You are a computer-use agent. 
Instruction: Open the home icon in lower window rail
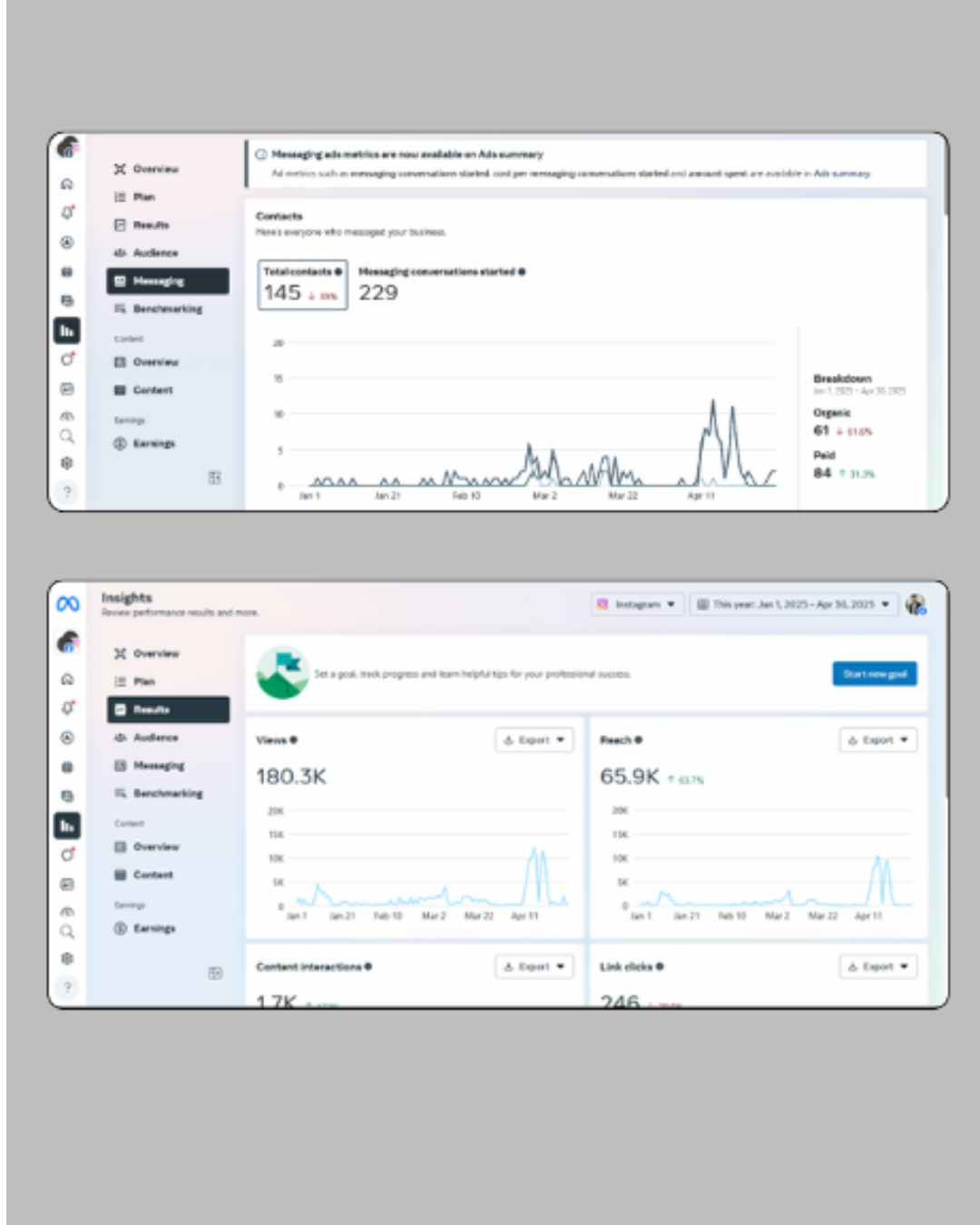[x=67, y=680]
